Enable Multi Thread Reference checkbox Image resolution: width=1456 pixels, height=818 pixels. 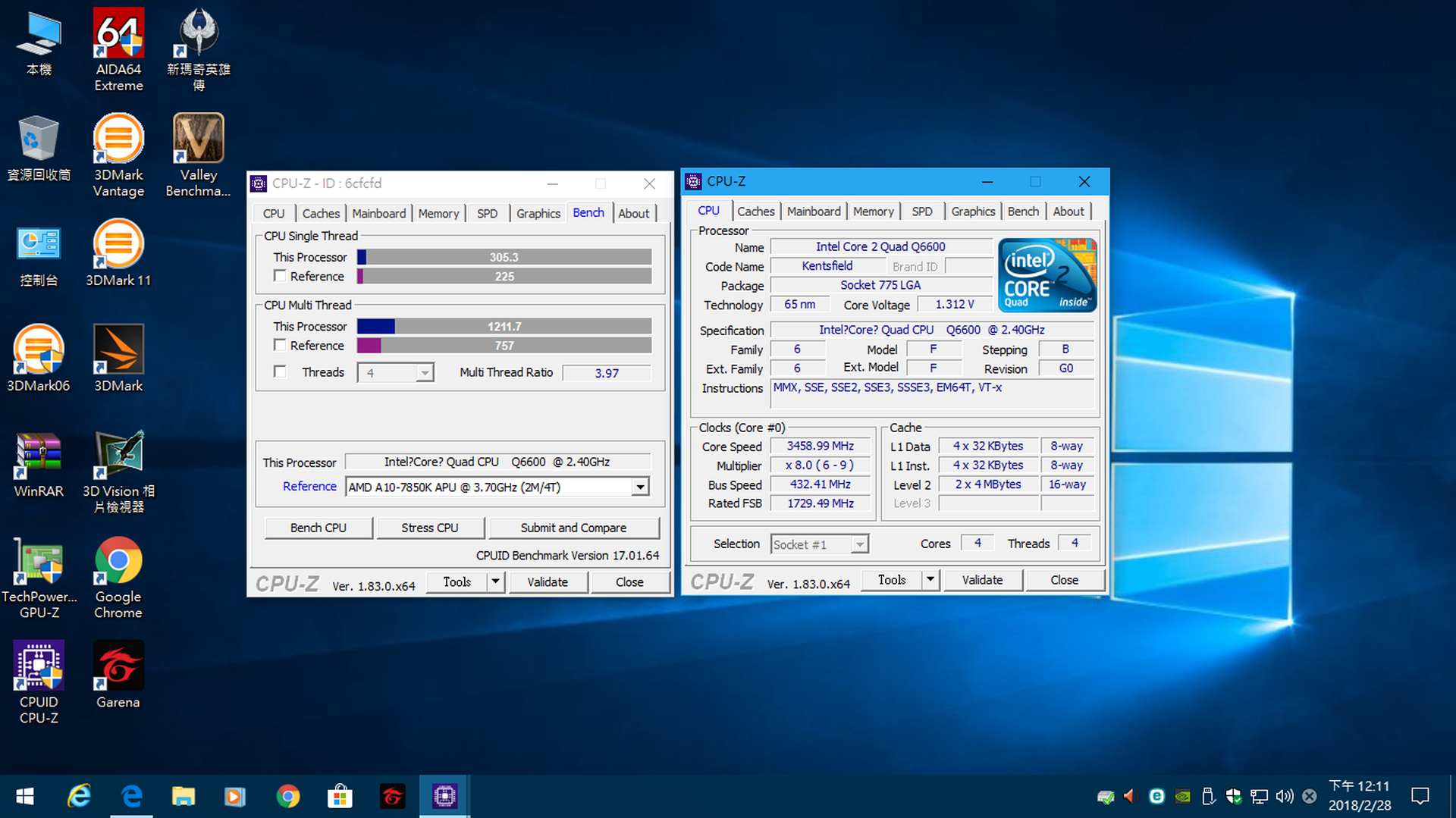click(280, 345)
